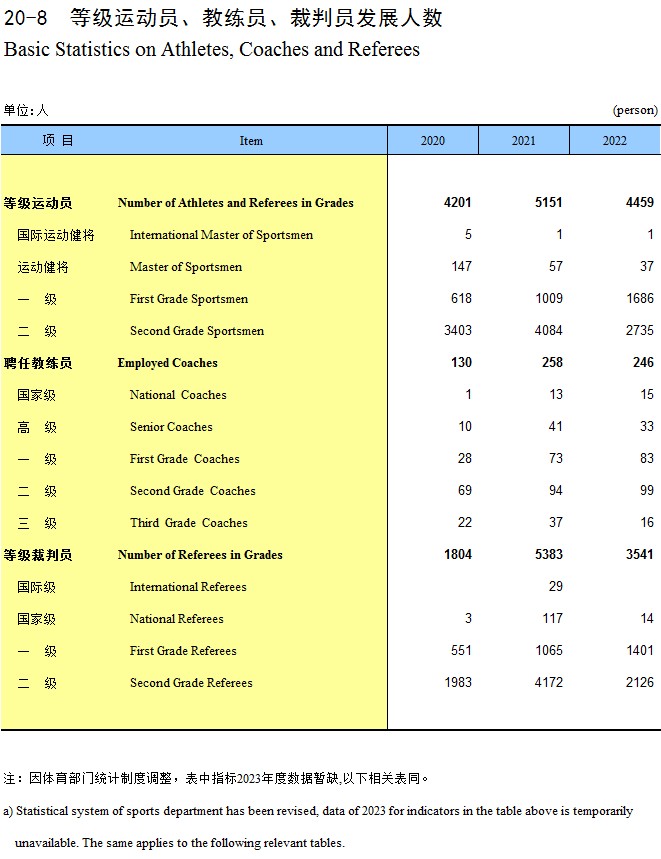Select 'First Grade Sportsmen' label

[189, 299]
